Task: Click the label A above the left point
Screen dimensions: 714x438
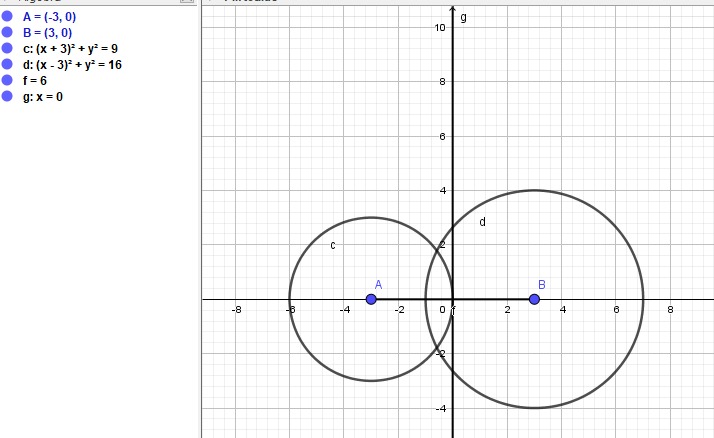Action: (379, 284)
